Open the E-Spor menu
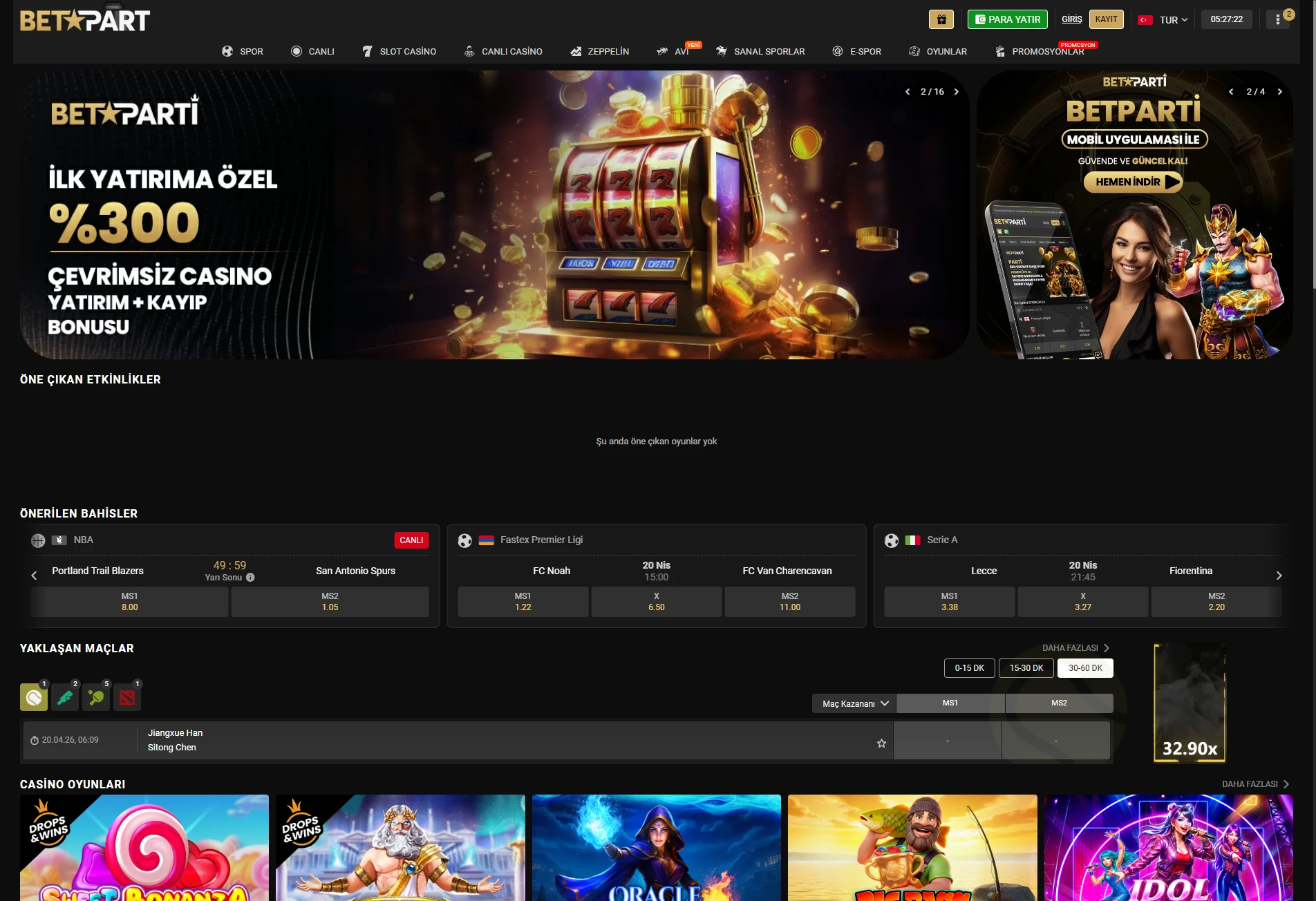 click(x=857, y=51)
